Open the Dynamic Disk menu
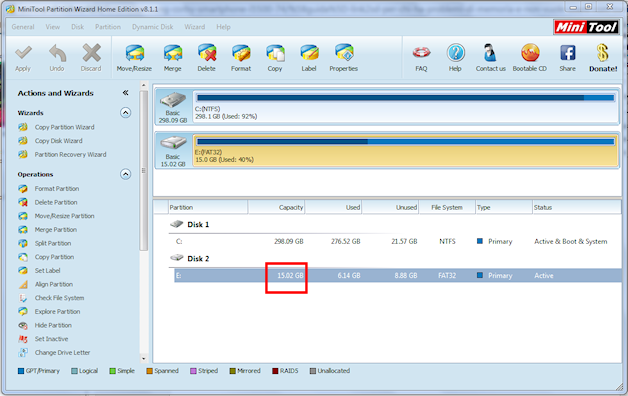 point(153,27)
